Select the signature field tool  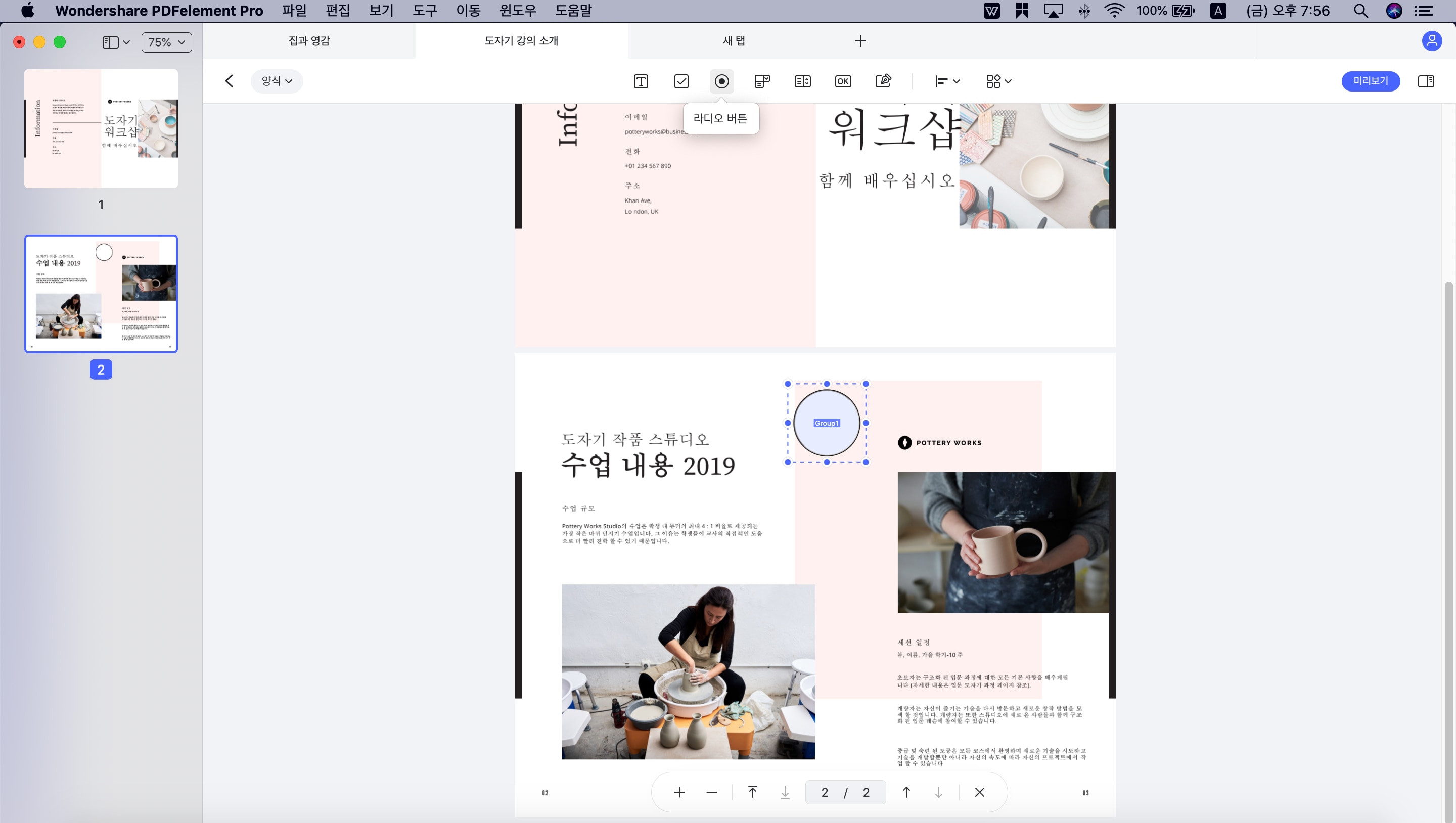coord(883,81)
